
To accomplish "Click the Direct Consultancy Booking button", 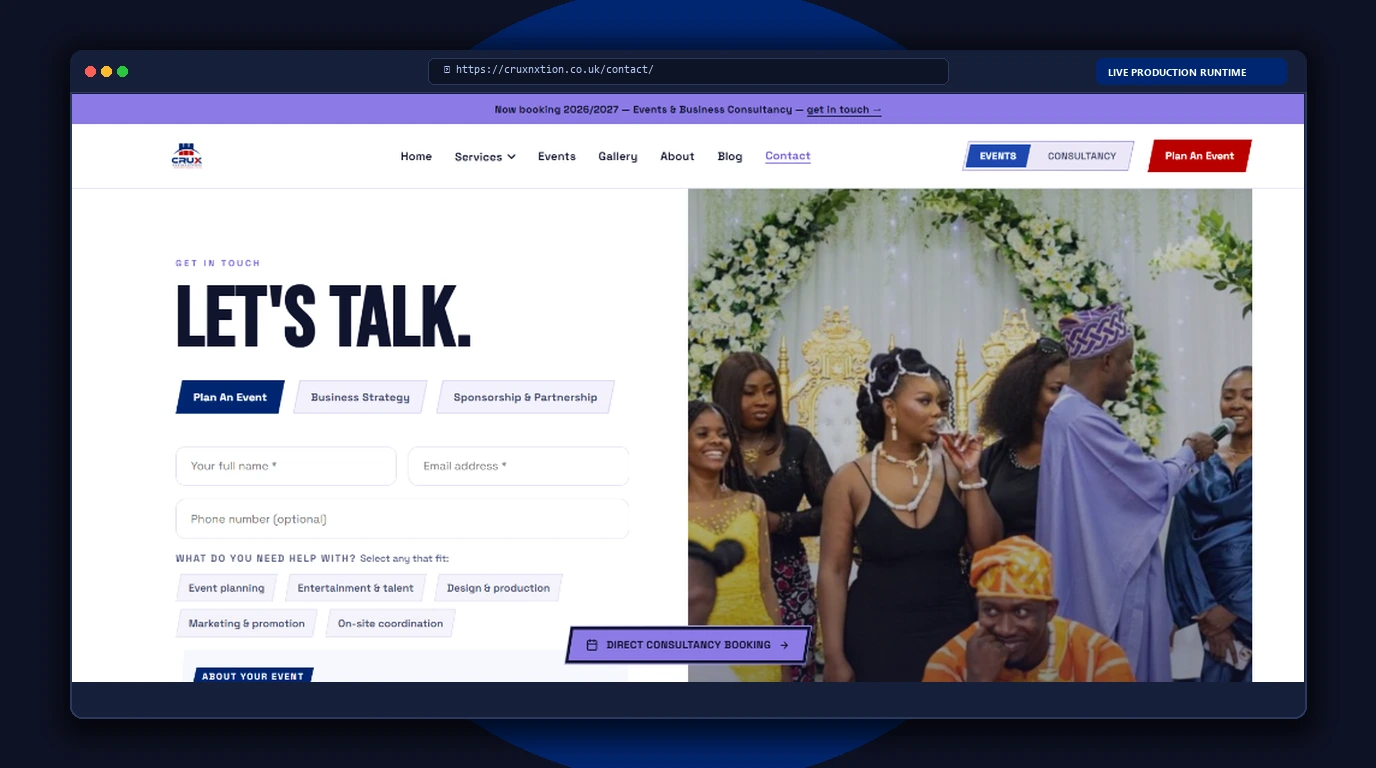I will click(688, 645).
